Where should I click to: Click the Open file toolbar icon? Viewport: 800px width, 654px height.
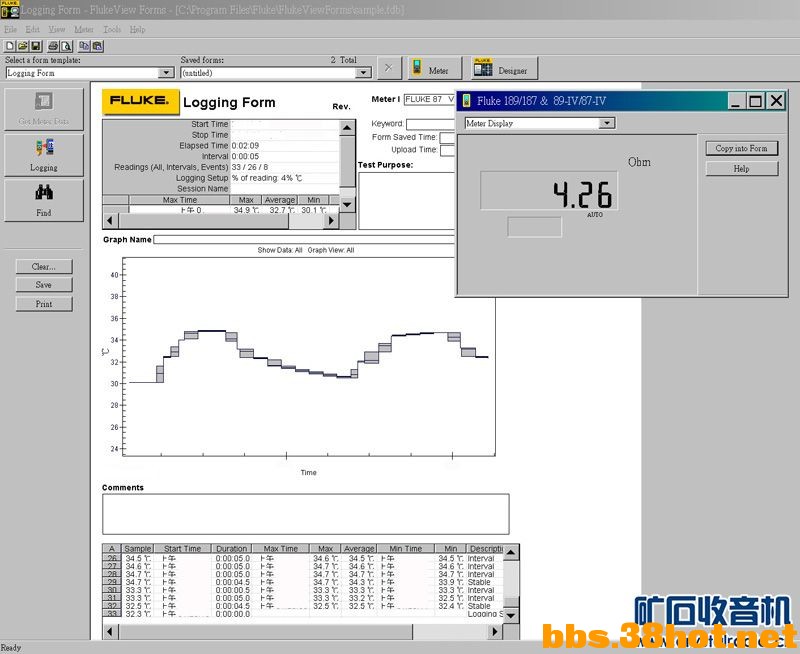[22, 46]
